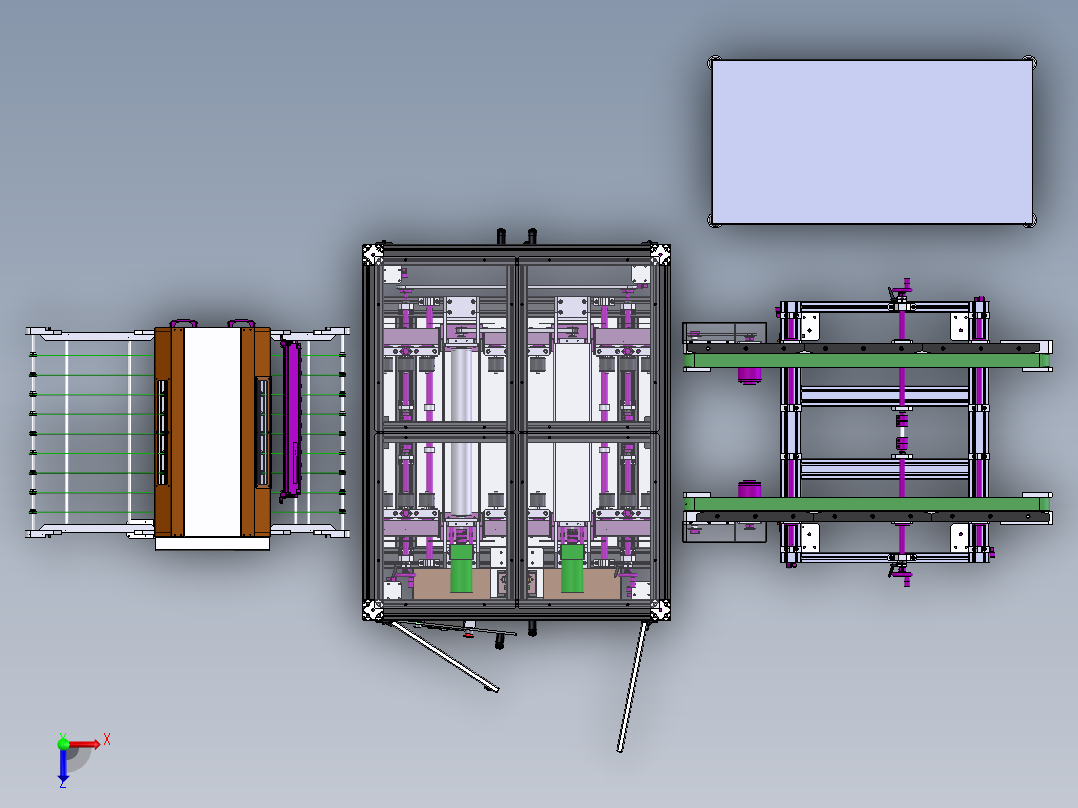Click the red X axis arrow
The image size is (1078, 808).
(96, 743)
